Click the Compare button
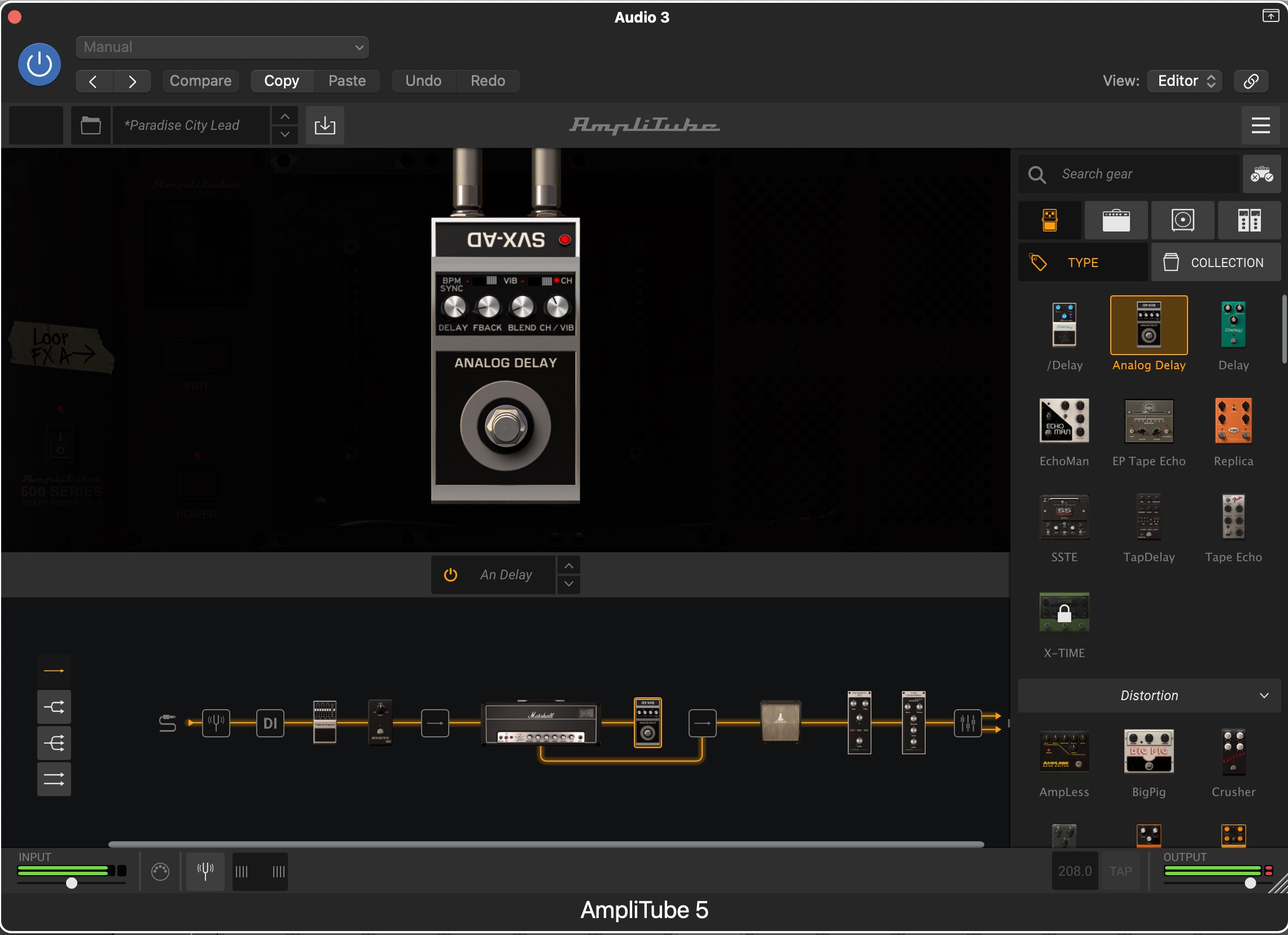The image size is (1288, 935). (200, 81)
